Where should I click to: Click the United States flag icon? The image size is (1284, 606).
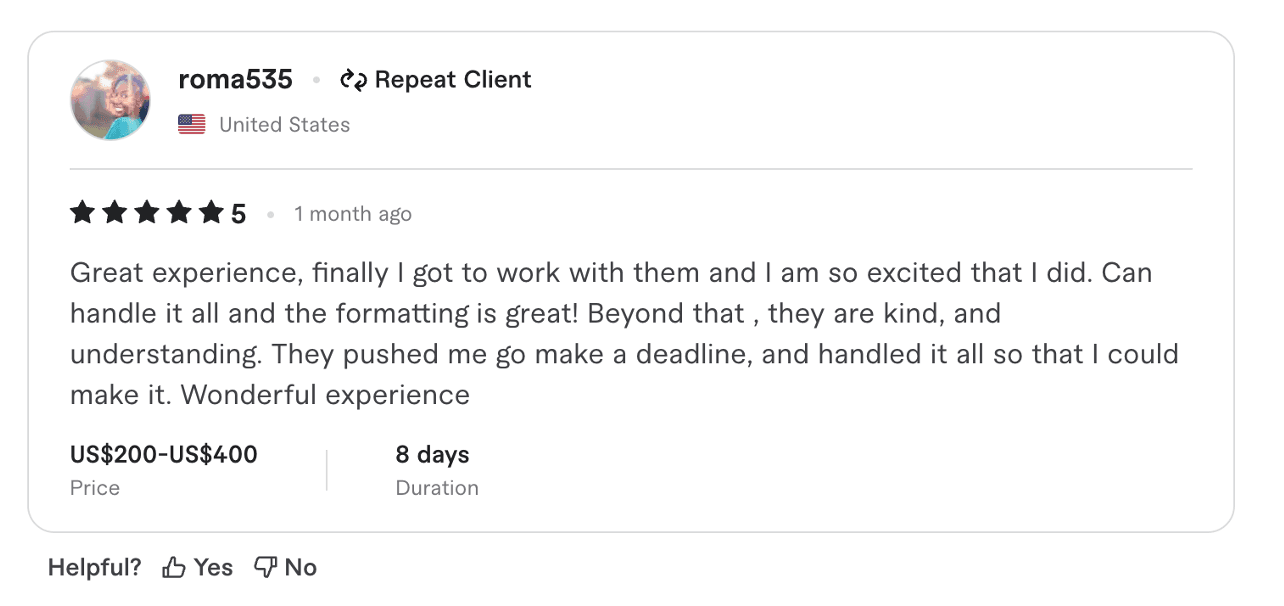190,124
